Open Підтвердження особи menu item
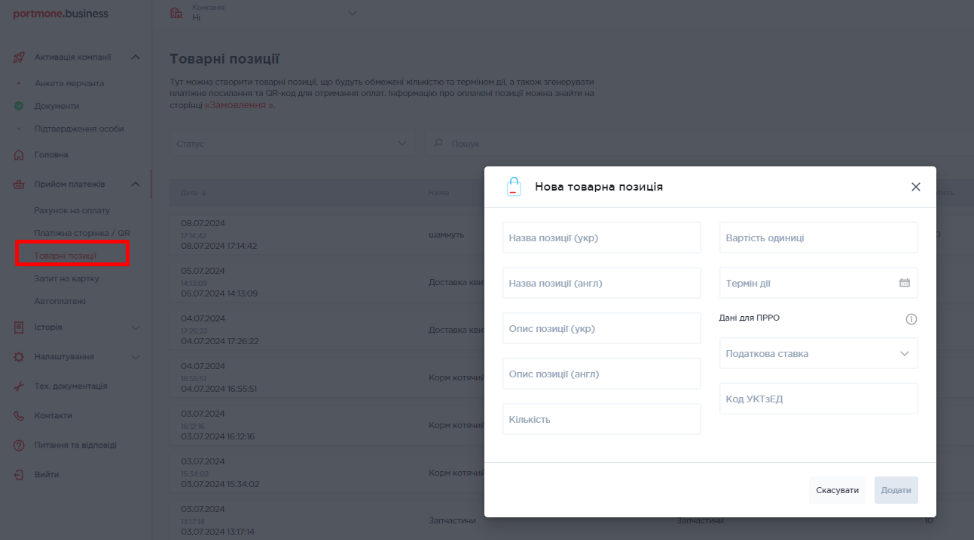The width and height of the screenshot is (974, 540). (x=79, y=129)
